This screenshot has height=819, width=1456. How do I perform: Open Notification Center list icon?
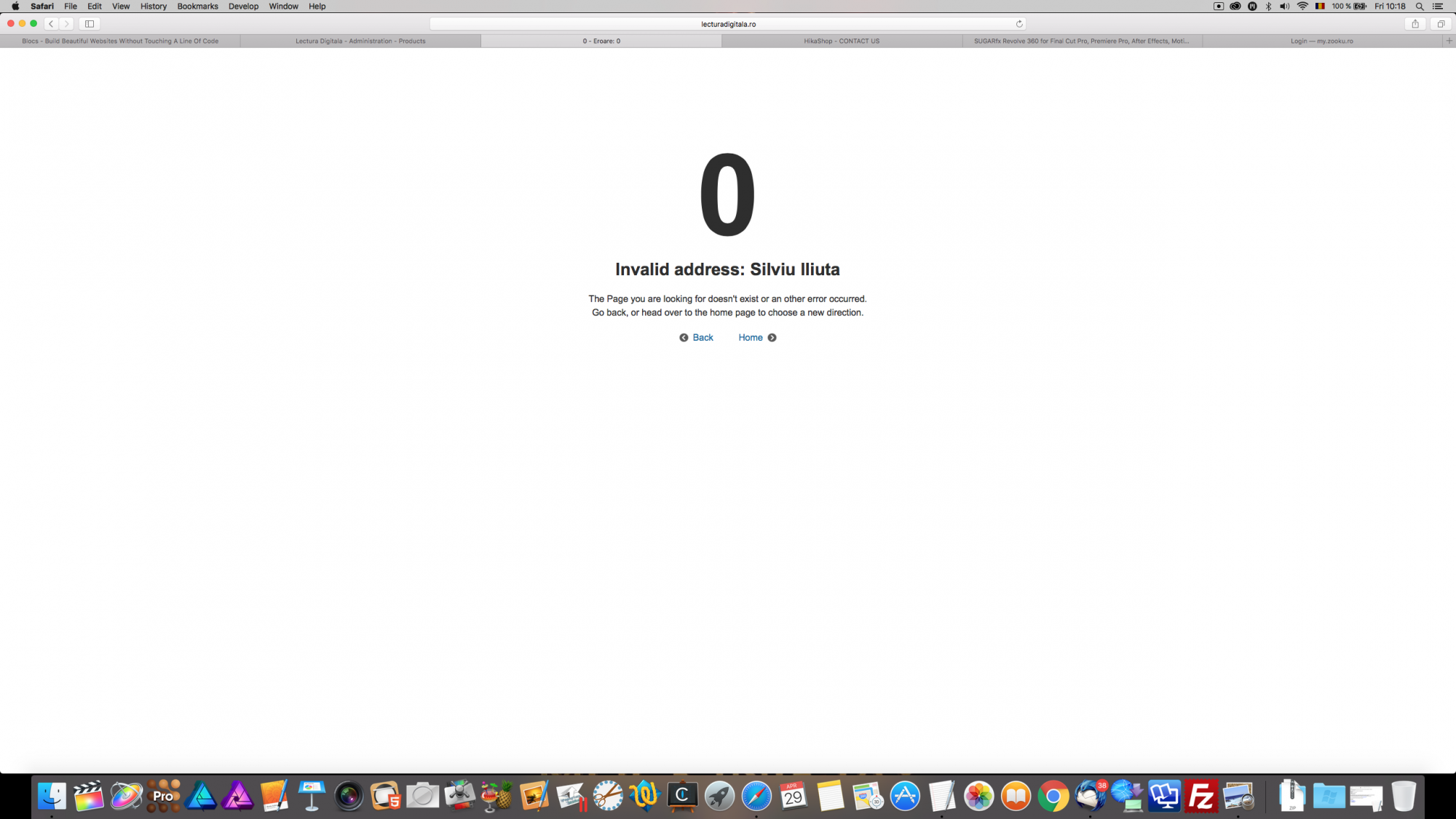[1439, 7]
